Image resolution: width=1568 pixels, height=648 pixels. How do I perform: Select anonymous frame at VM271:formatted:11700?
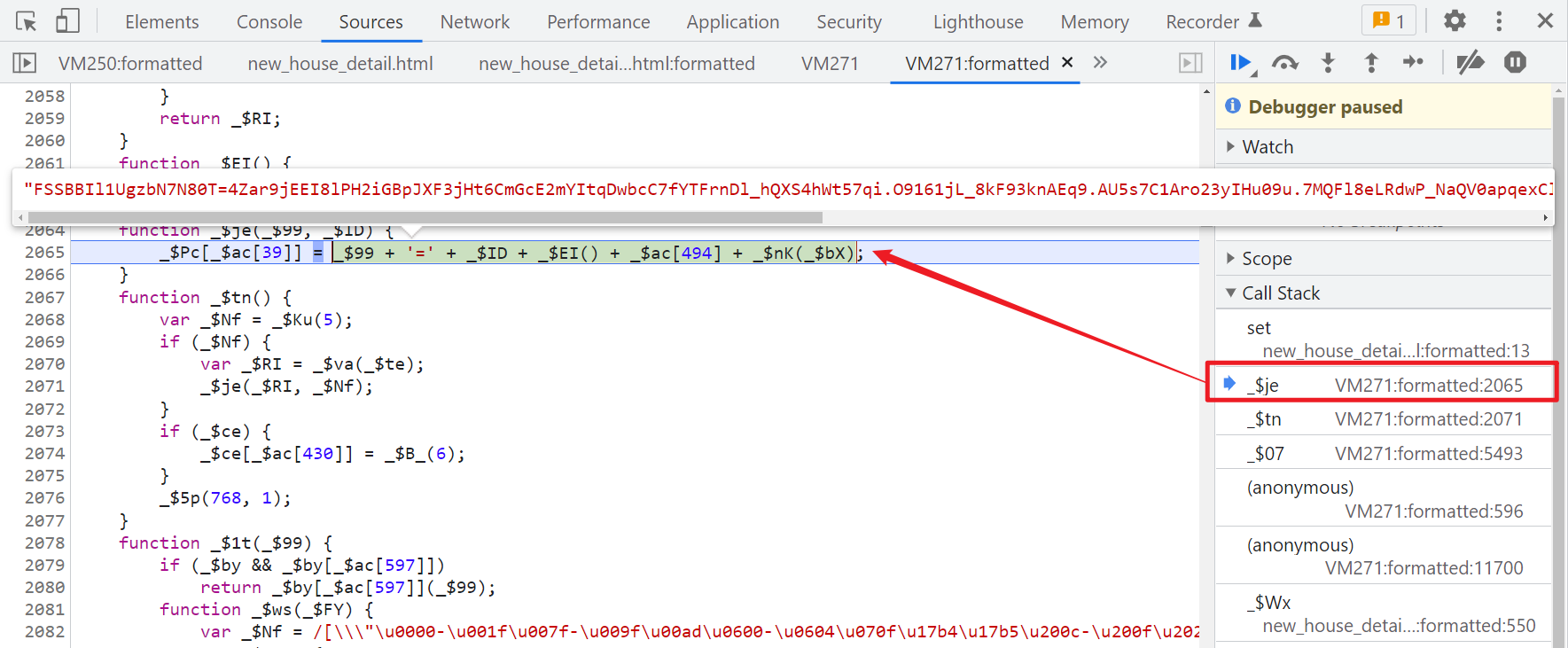[1384, 556]
